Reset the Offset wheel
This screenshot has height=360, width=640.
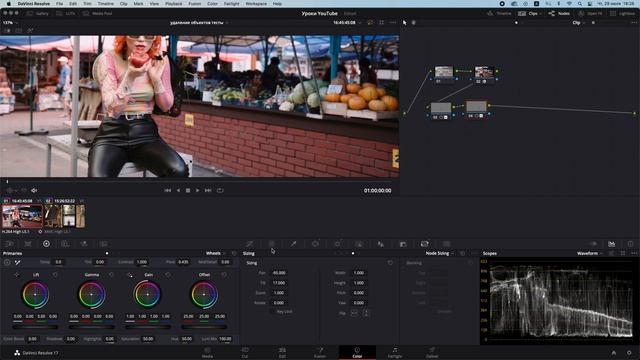[224, 275]
